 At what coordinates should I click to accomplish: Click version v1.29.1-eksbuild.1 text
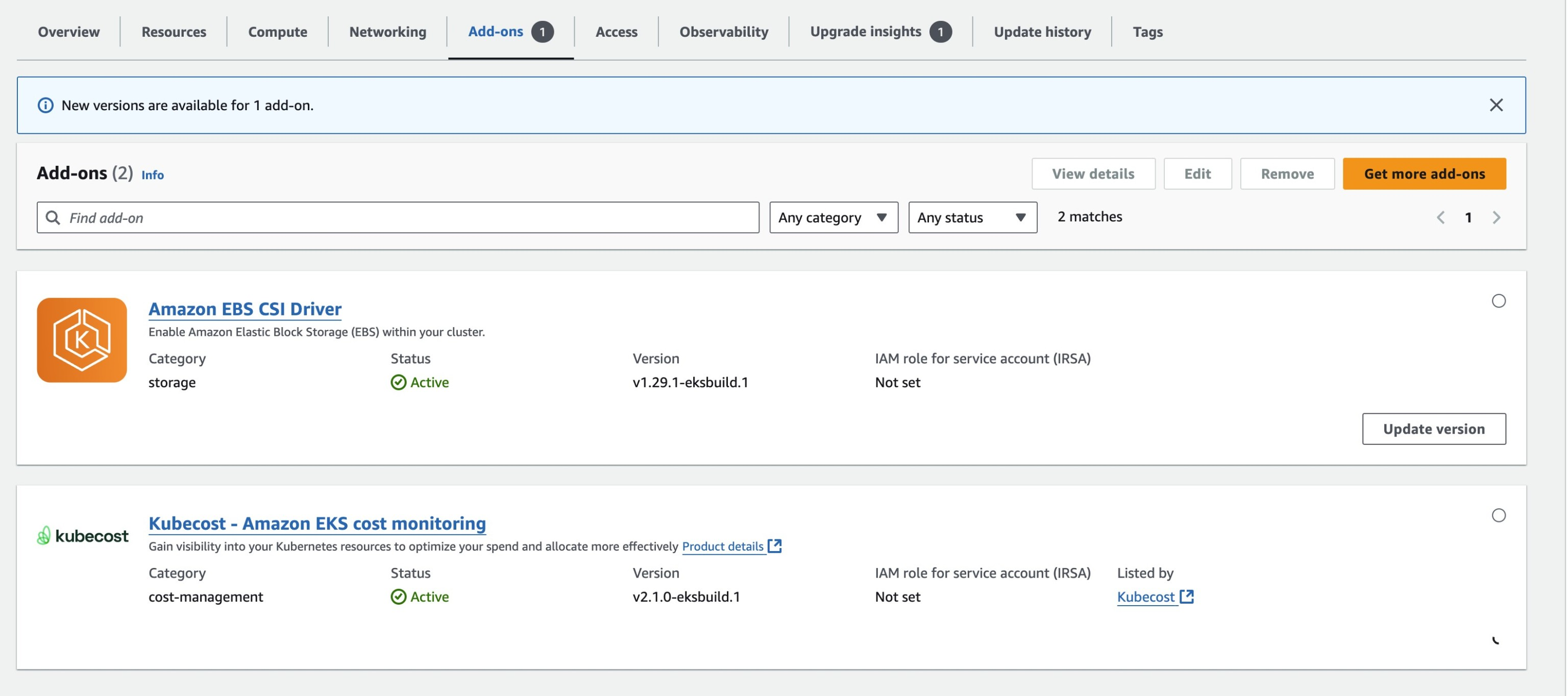pyautogui.click(x=690, y=382)
